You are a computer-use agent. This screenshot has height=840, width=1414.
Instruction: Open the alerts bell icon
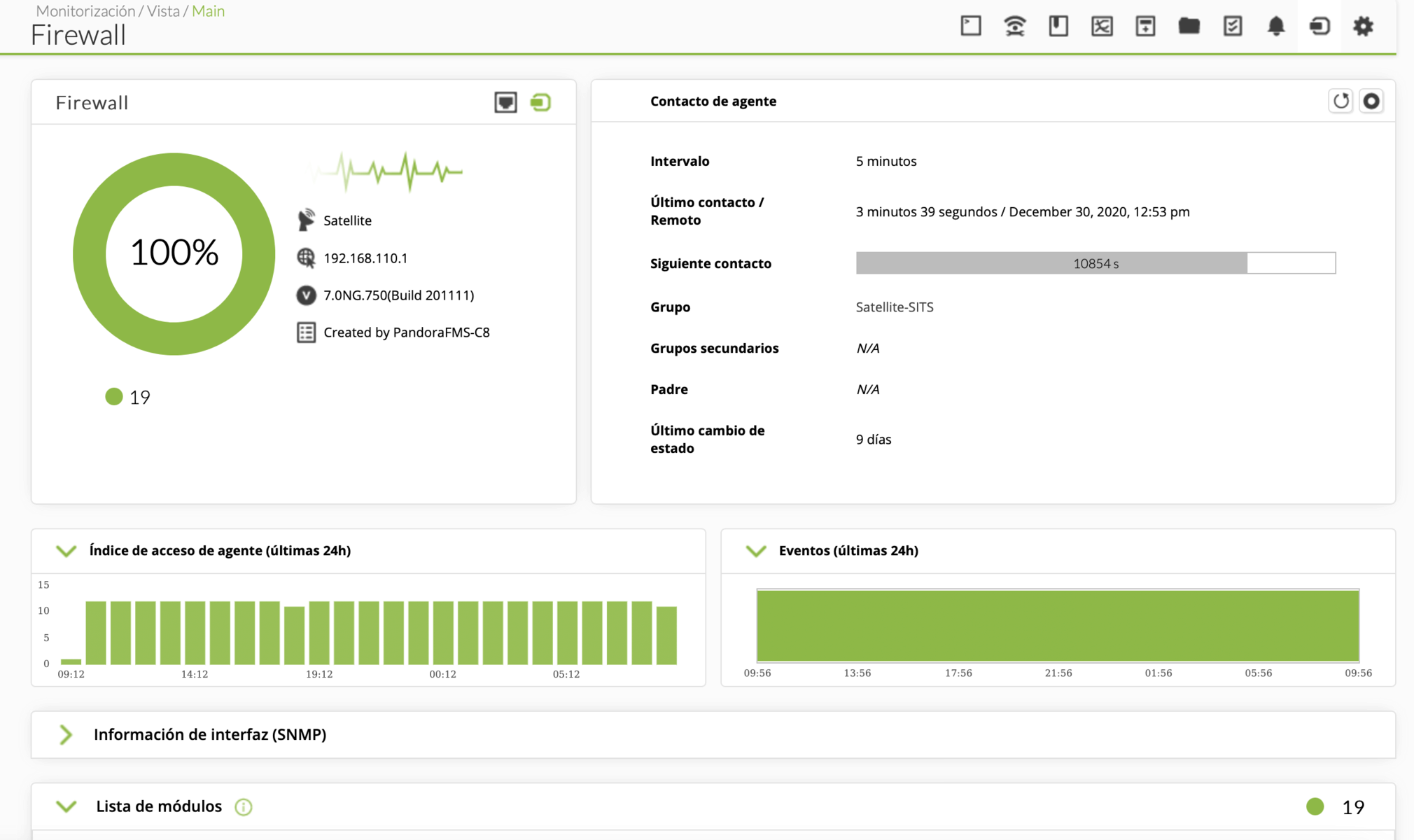pyautogui.click(x=1276, y=26)
